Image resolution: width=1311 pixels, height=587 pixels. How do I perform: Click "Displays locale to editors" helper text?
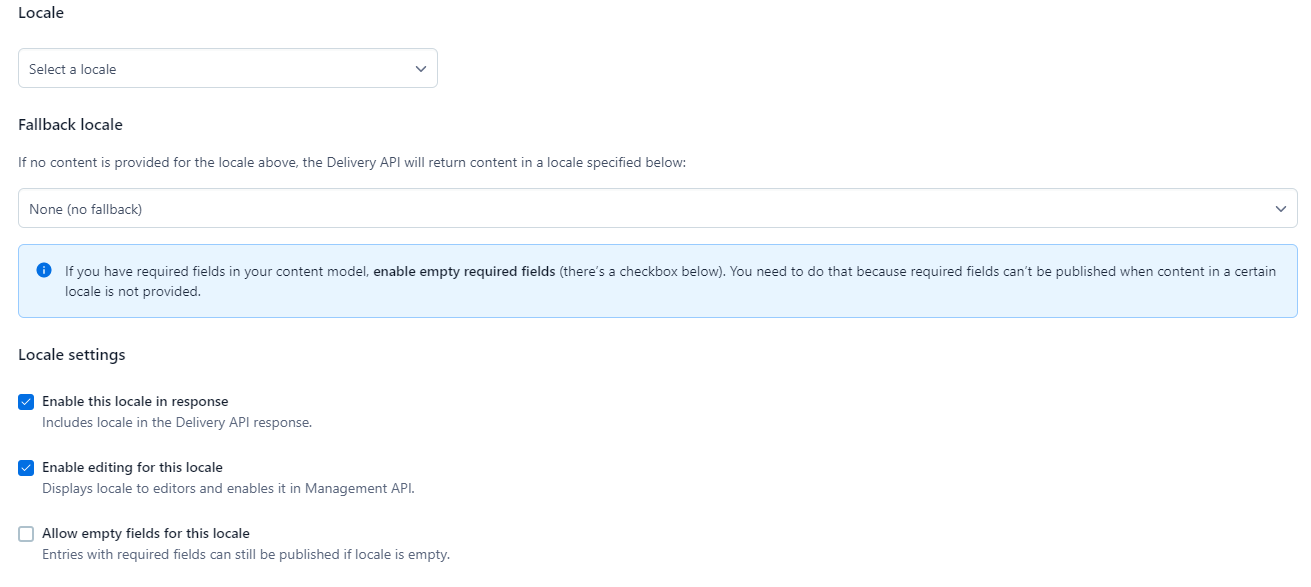click(228, 488)
